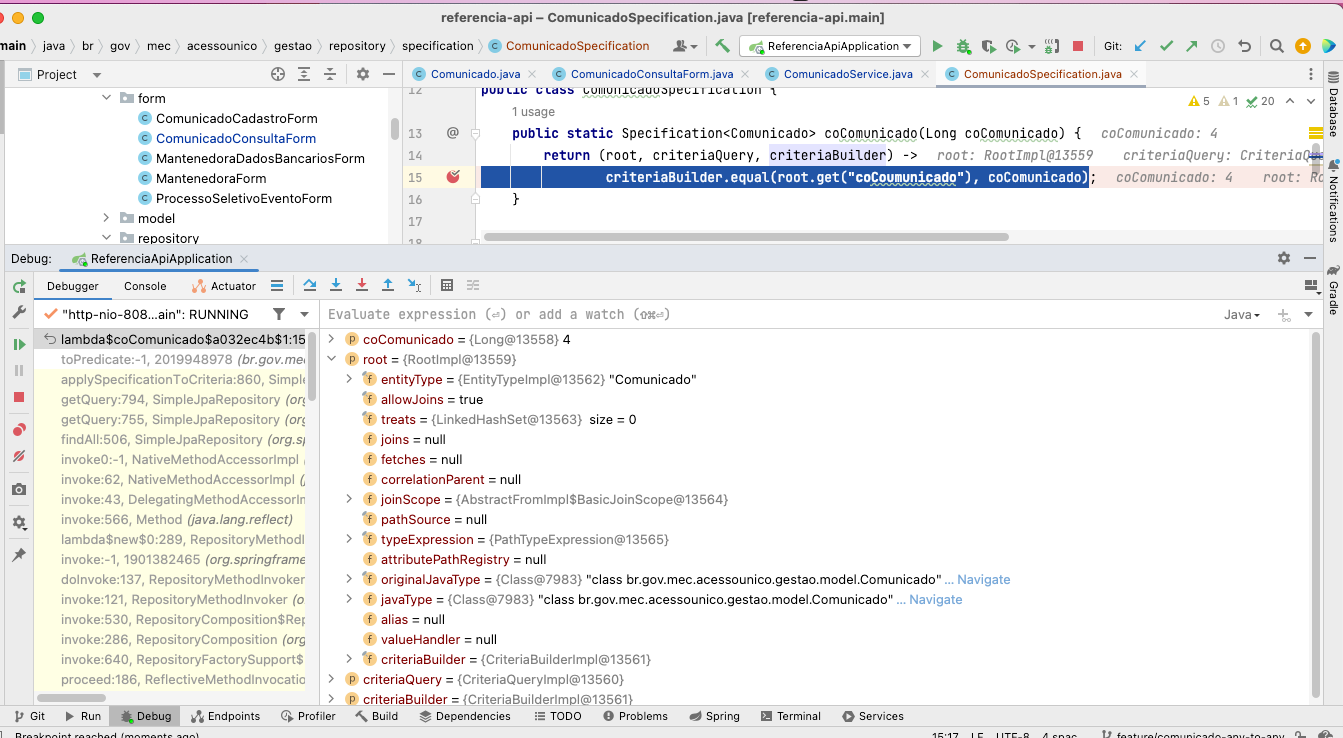Rollback changes with undo arrow icon
Screen dimensions: 1343x738
[1244, 46]
